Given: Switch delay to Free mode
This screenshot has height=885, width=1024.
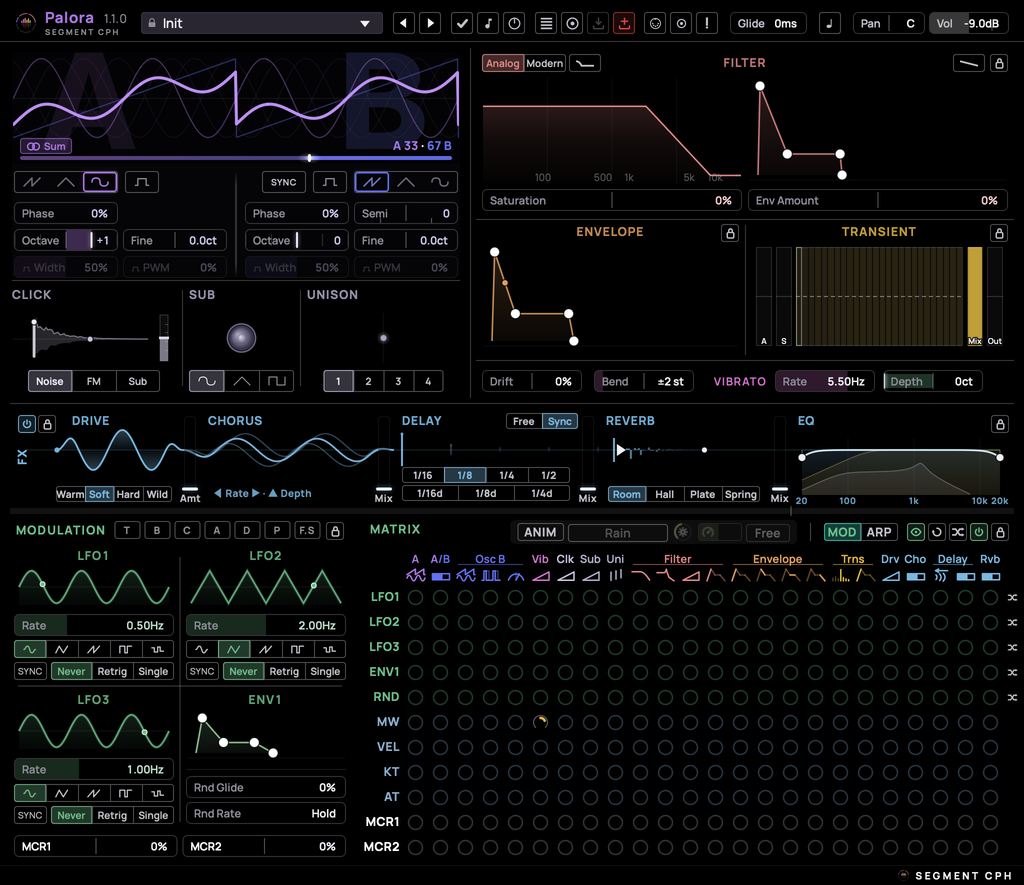Looking at the screenshot, I should pyautogui.click(x=524, y=421).
